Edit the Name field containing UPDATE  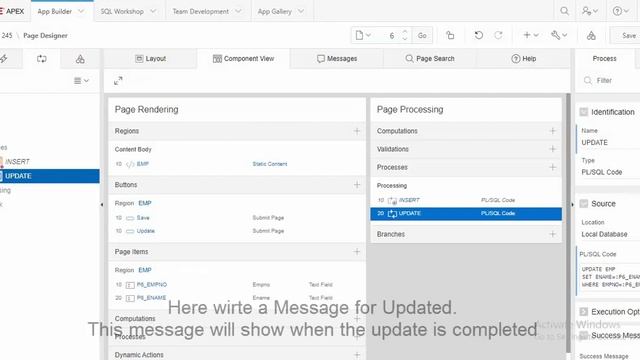(610, 142)
